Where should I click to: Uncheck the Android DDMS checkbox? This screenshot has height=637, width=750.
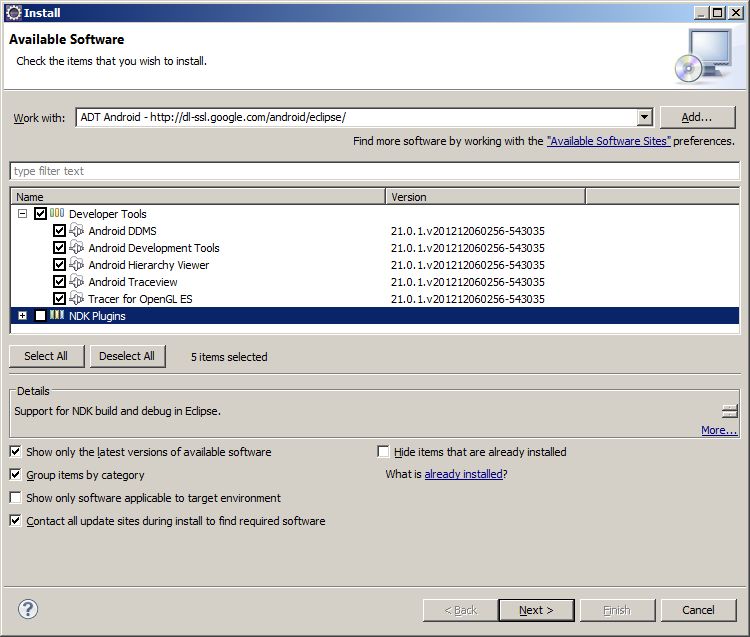[59, 231]
